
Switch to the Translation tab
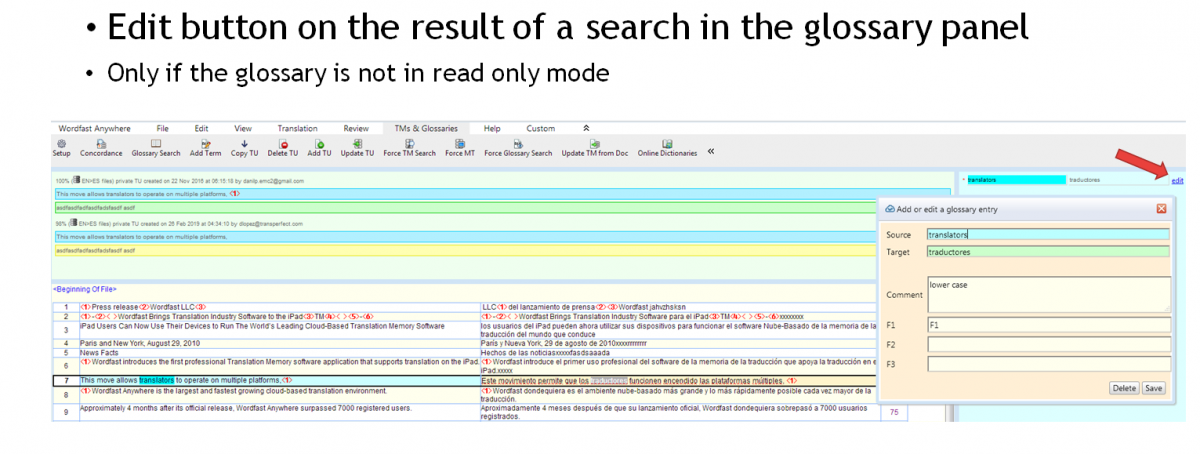297,128
